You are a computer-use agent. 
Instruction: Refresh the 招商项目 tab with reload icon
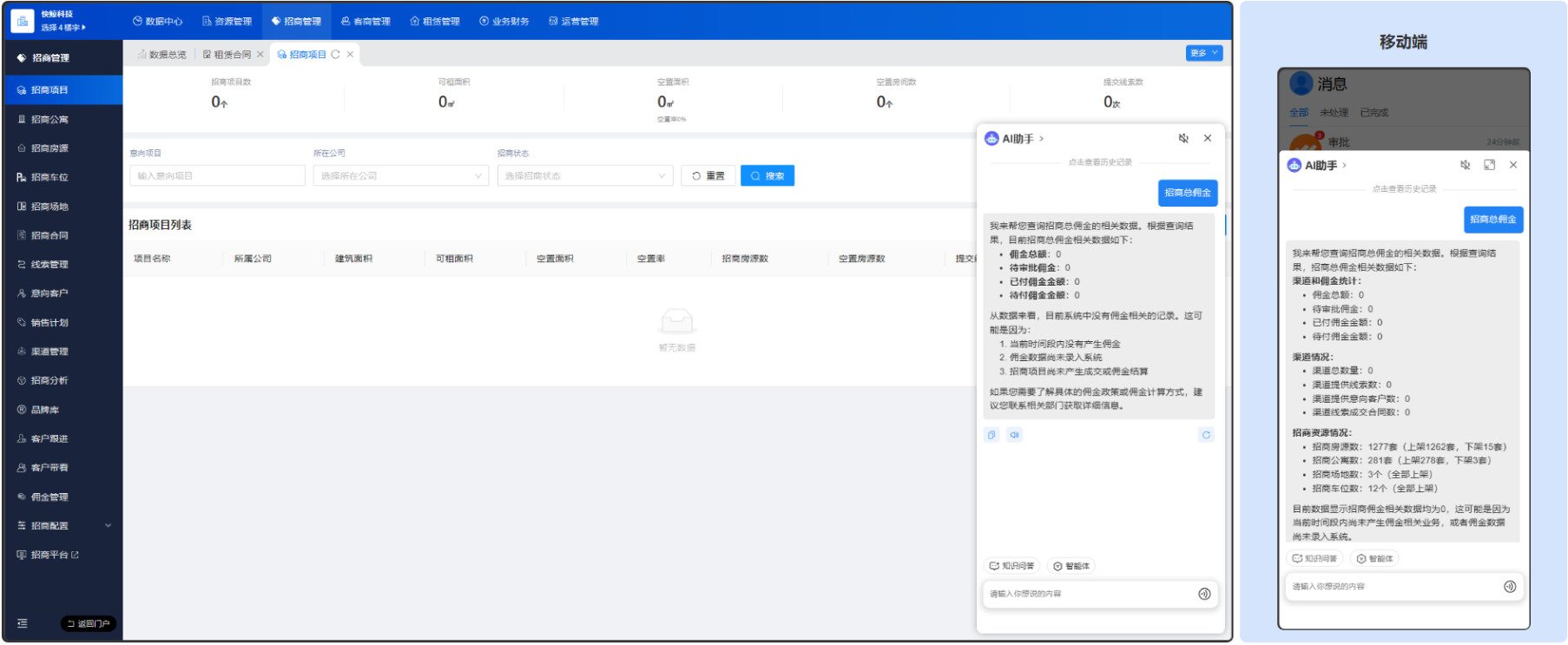(x=335, y=55)
